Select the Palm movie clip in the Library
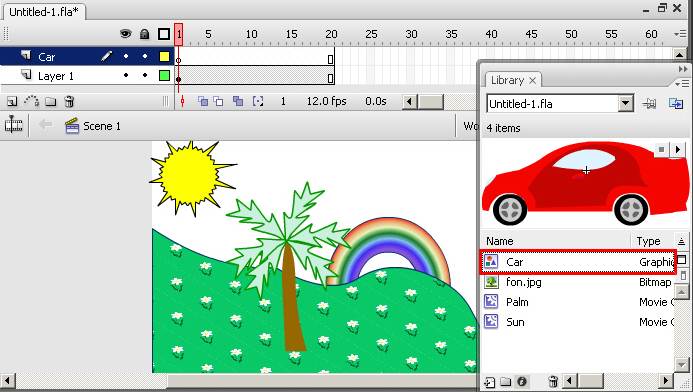 click(578, 302)
